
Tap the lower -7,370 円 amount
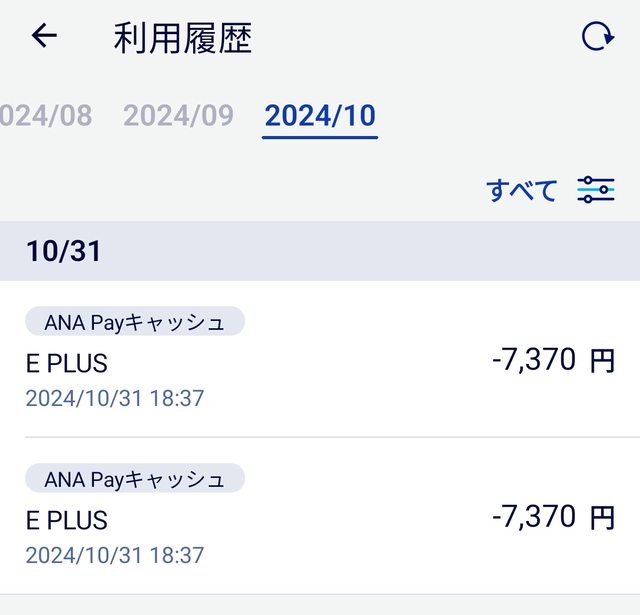(x=553, y=517)
